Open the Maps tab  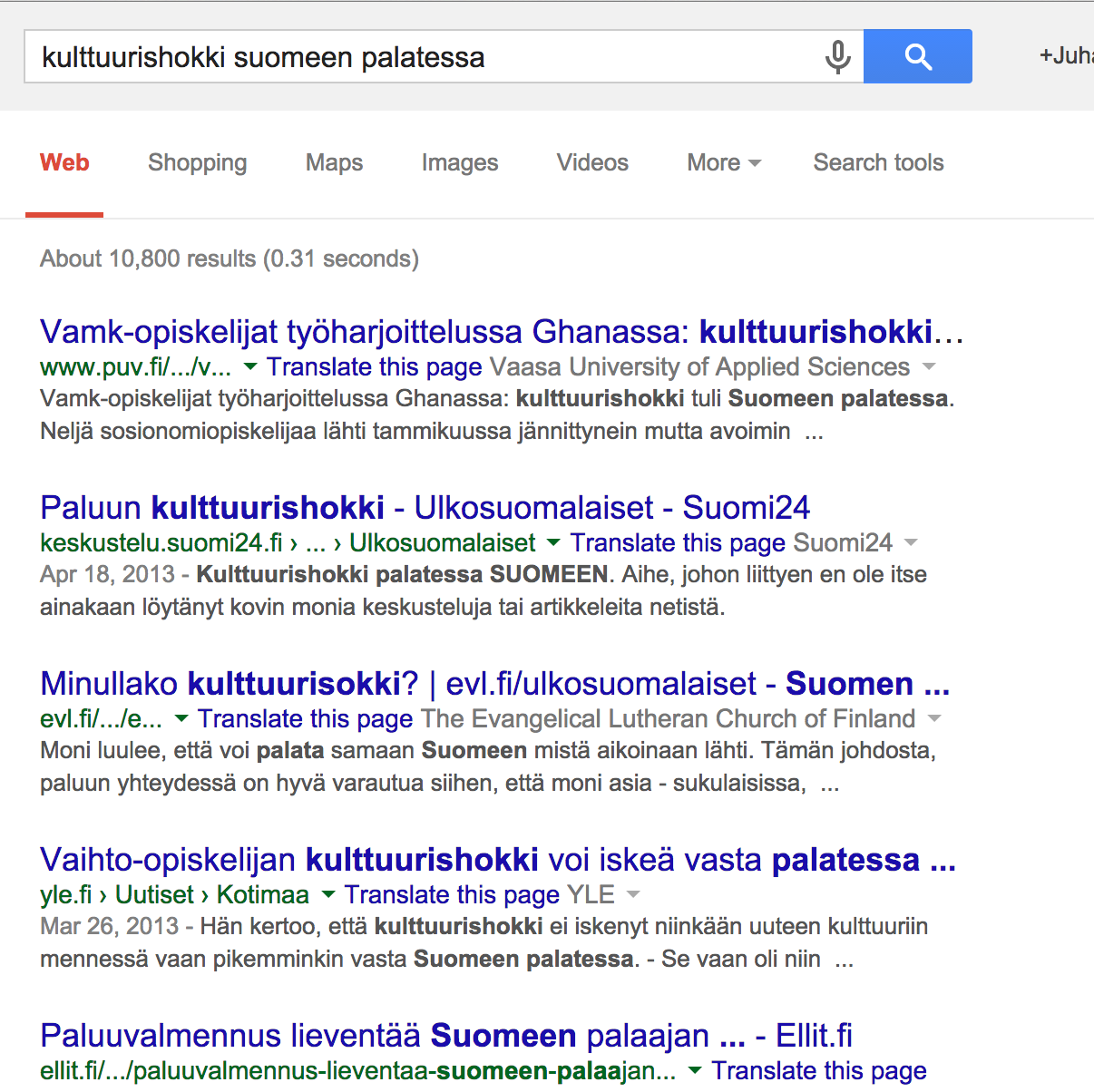click(334, 162)
